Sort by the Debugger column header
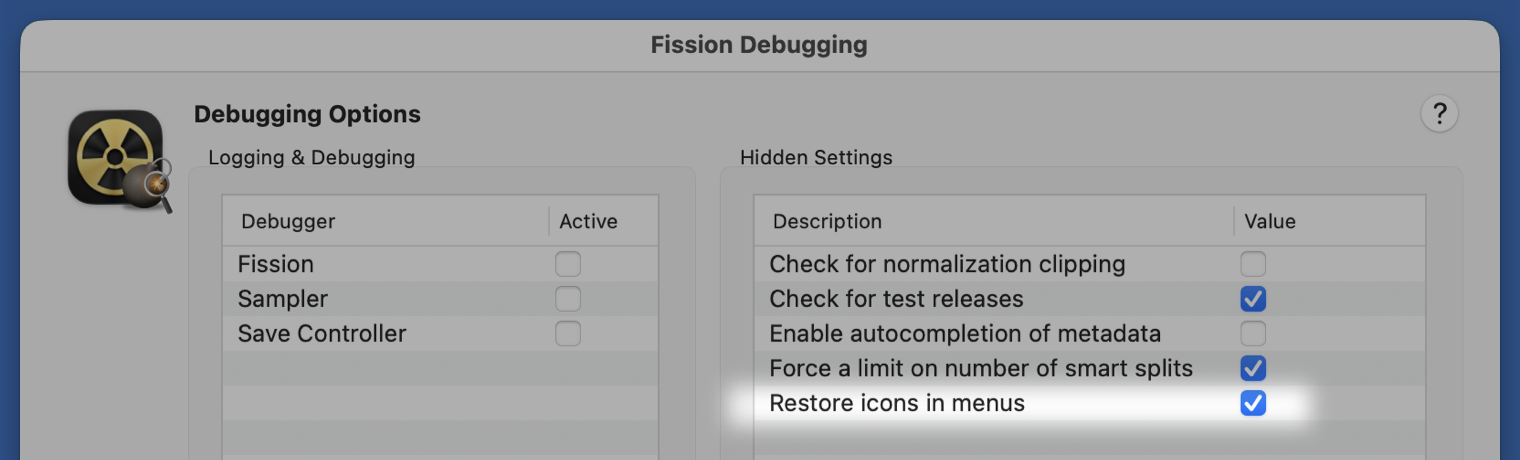1520x460 pixels. (288, 222)
